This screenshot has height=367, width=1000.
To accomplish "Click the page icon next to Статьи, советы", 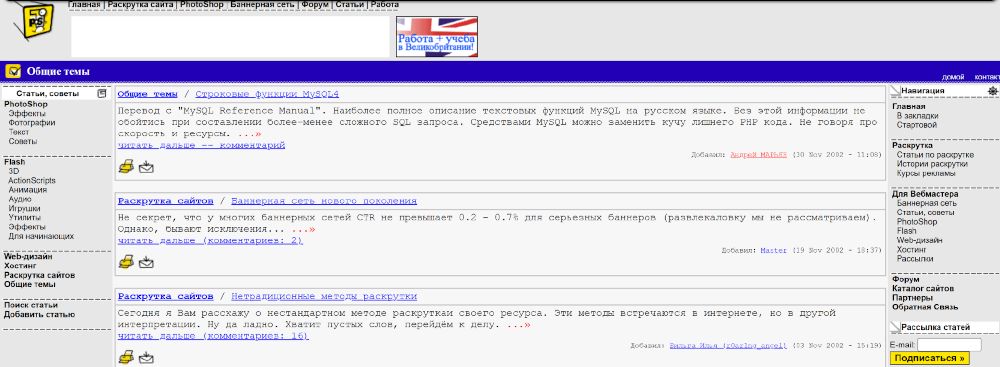I will tap(102, 93).
